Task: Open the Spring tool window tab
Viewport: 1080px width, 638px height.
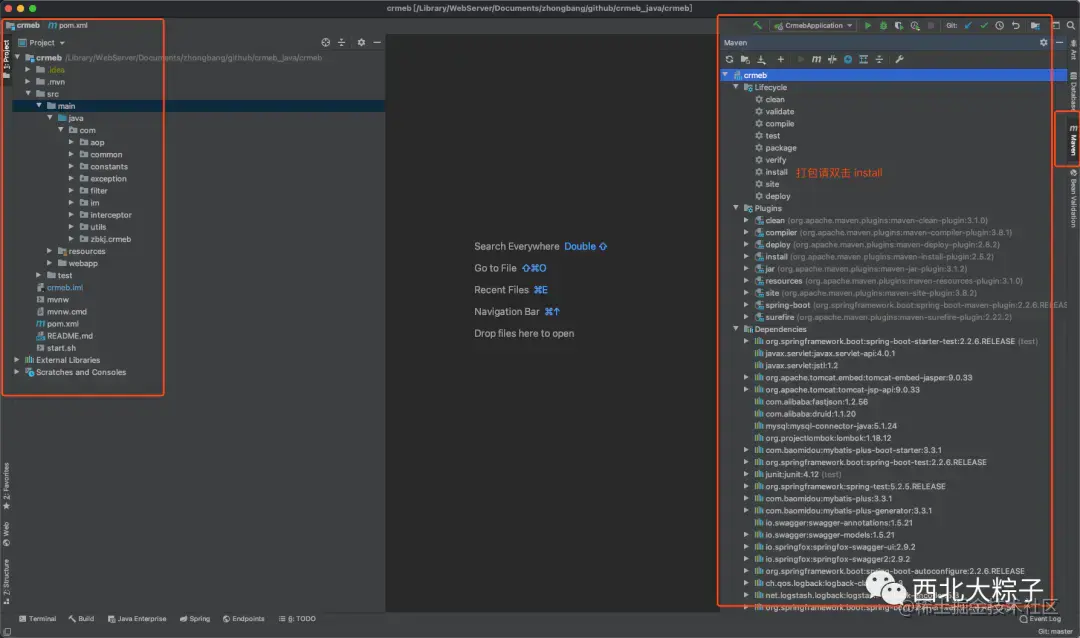Action: (195, 619)
